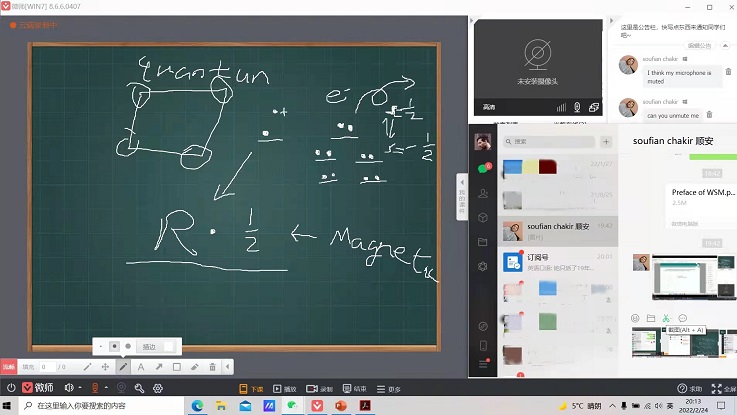This screenshot has width=737, height=415.
Task: Click the trash icon to clear whiteboard
Action: [x=212, y=367]
